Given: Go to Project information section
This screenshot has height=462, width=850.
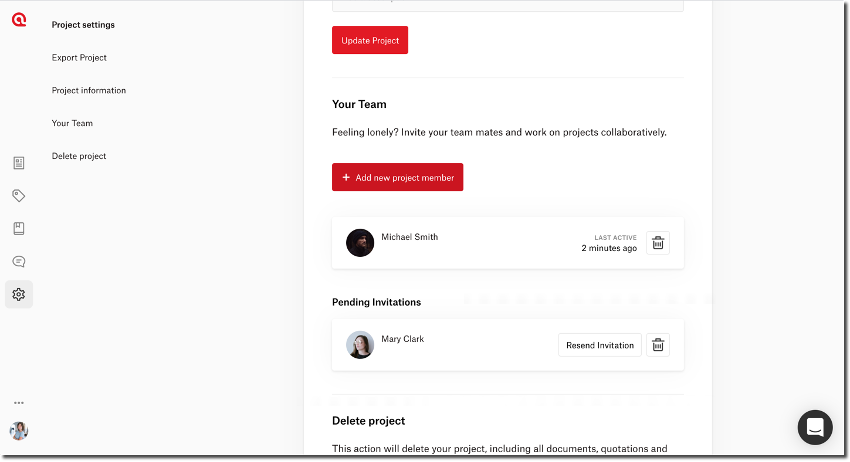Looking at the screenshot, I should (x=89, y=91).
